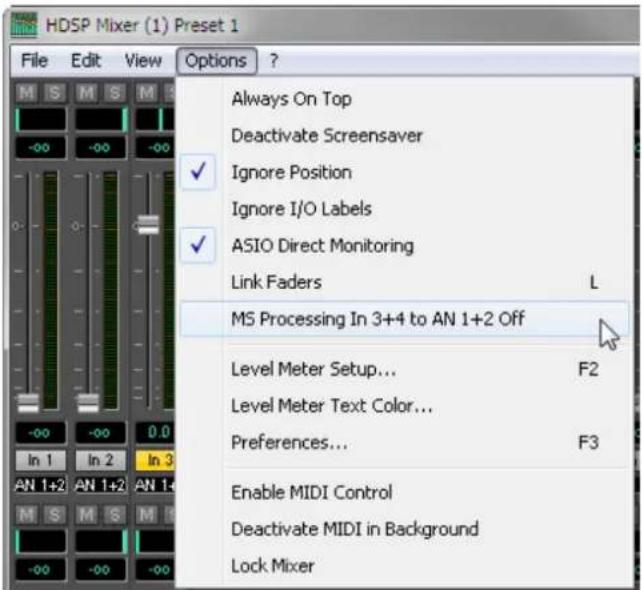Mute second channel in bottom row
This screenshot has width=642, height=590.
(87, 515)
